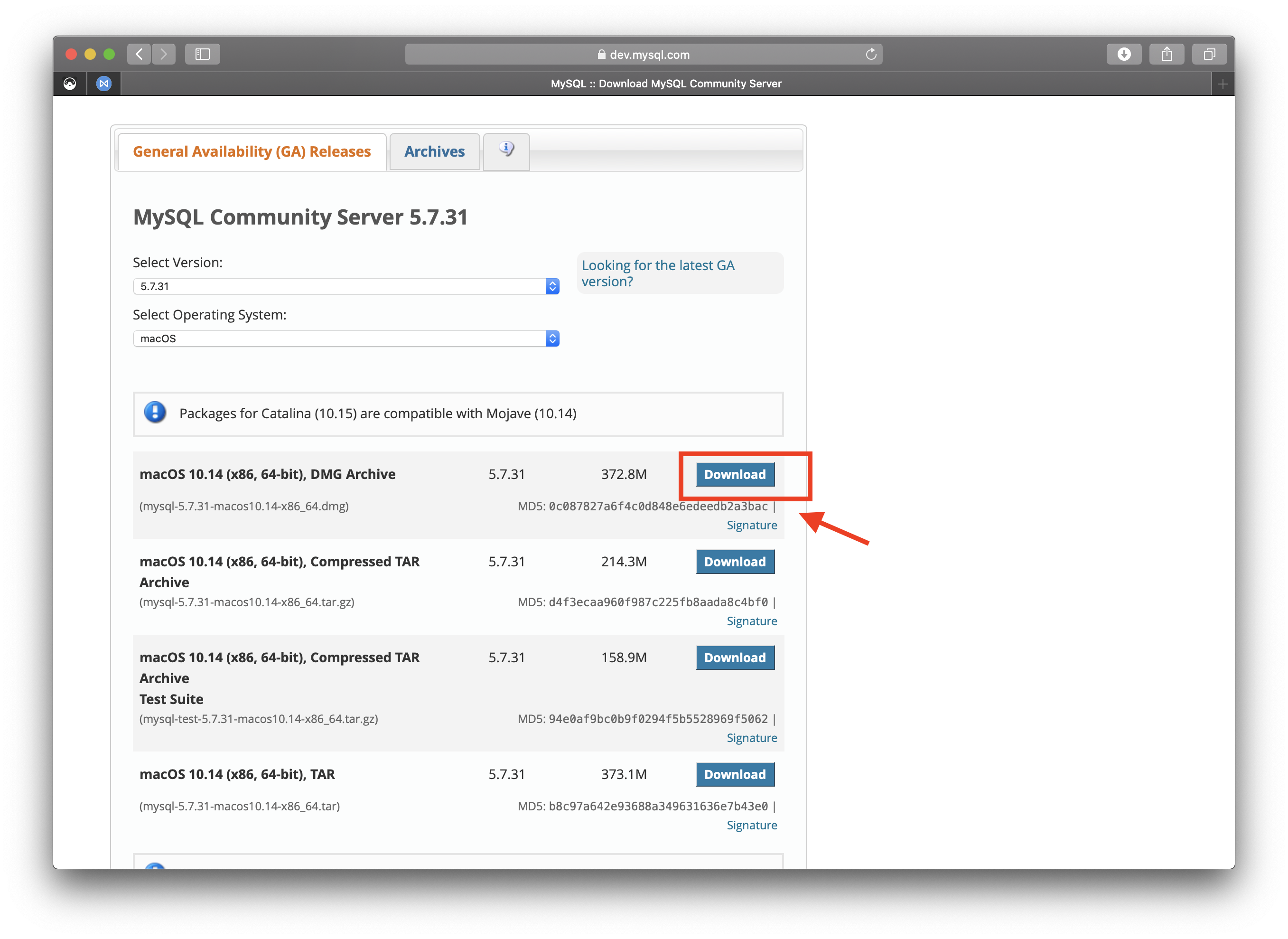Viewport: 1288px width, 939px height.
Task: Click the Catalina compatibility notice text
Action: (x=378, y=413)
